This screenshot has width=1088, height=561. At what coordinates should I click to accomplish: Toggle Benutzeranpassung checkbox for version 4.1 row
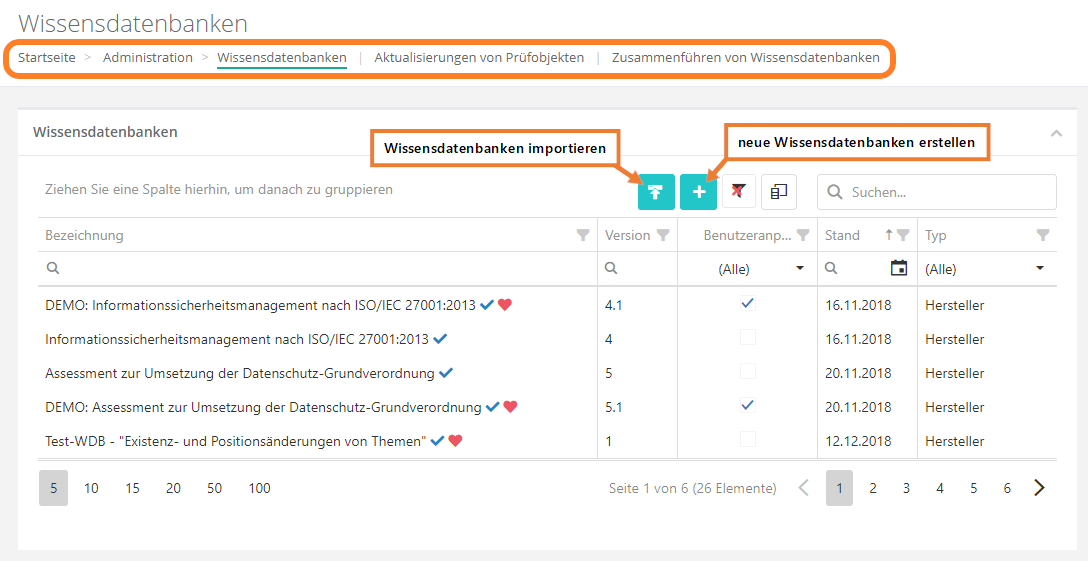point(747,304)
